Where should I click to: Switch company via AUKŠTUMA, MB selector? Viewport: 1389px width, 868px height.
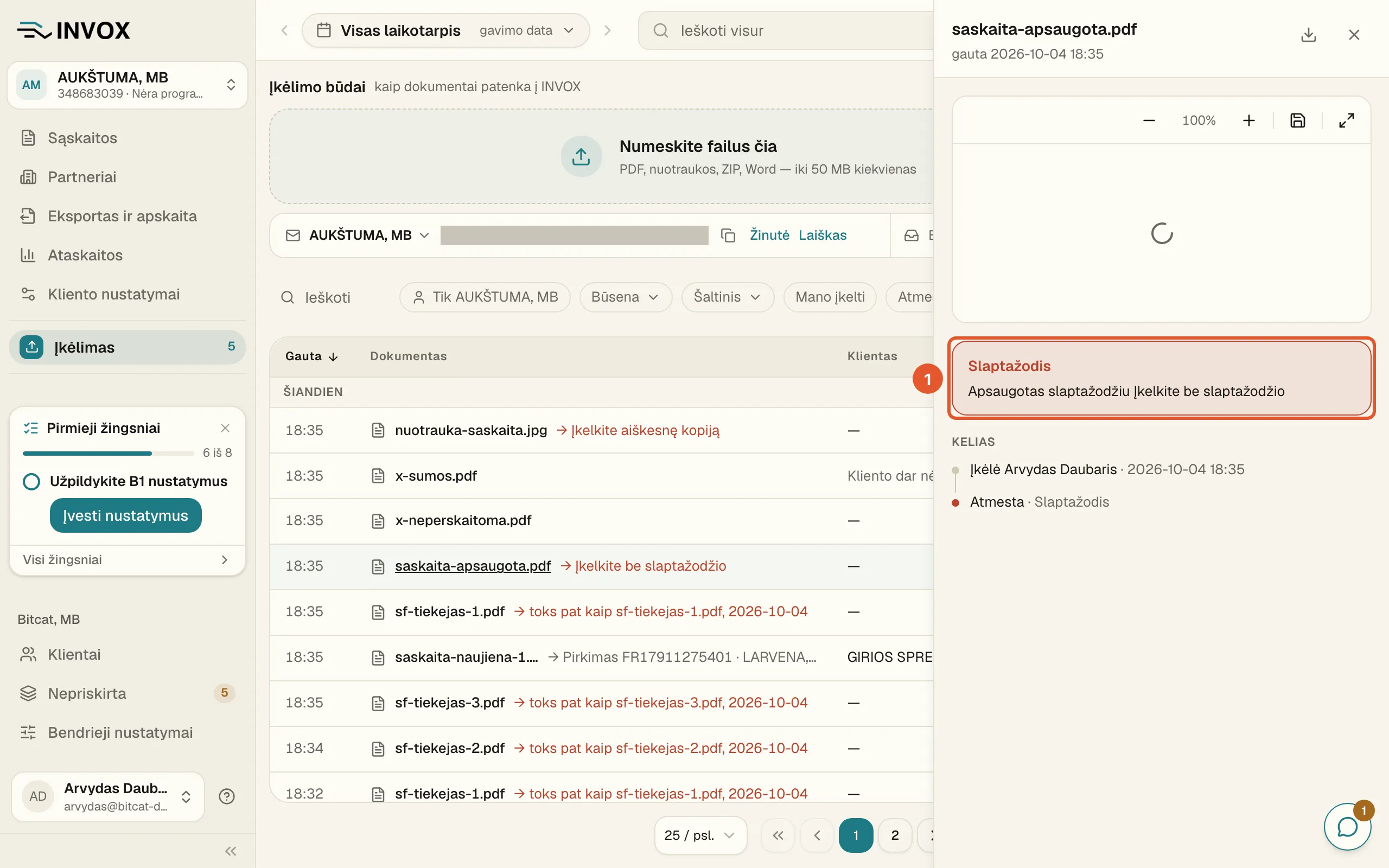coord(127,85)
